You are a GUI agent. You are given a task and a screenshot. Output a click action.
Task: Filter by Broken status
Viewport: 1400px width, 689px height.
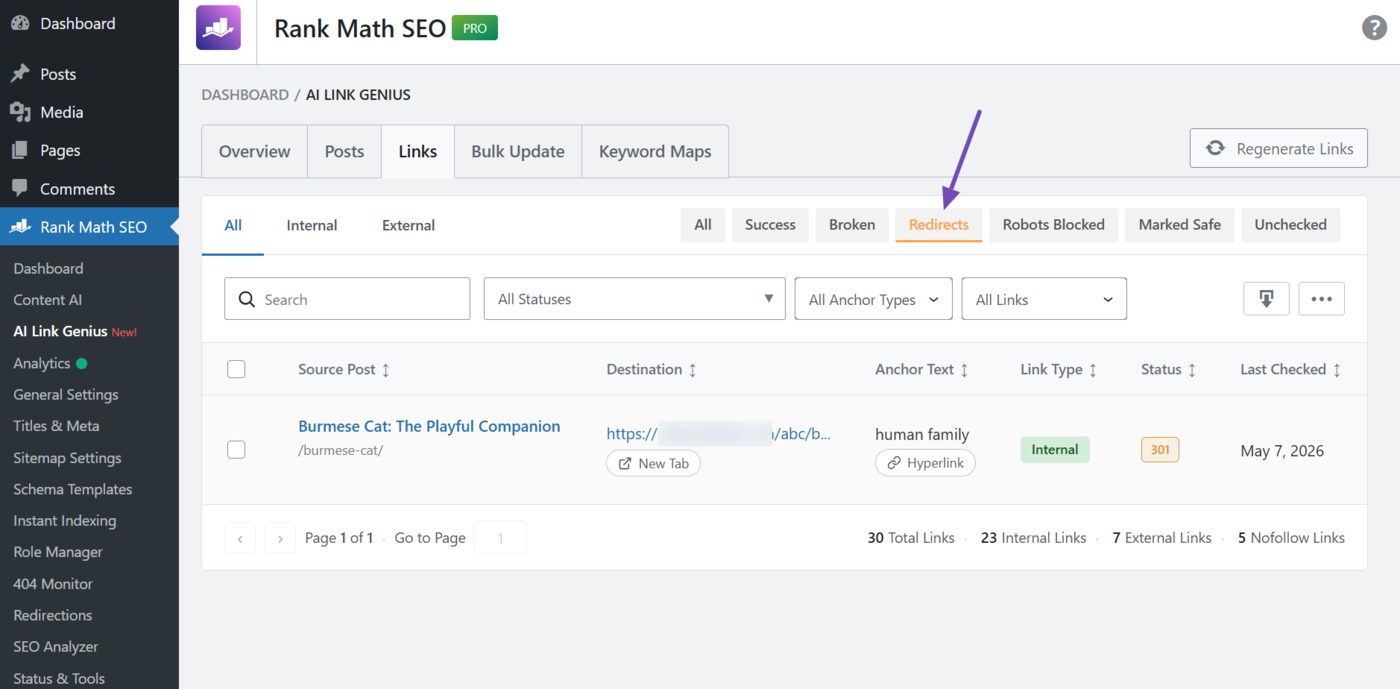(852, 225)
